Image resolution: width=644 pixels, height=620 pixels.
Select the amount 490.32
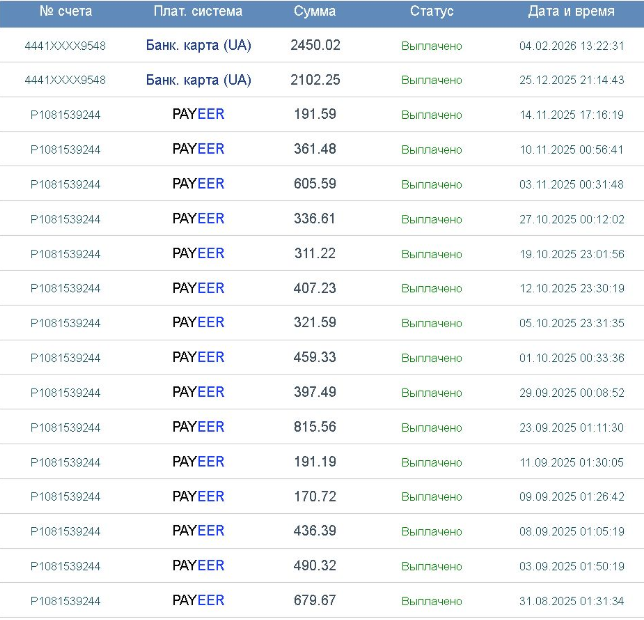(315, 566)
